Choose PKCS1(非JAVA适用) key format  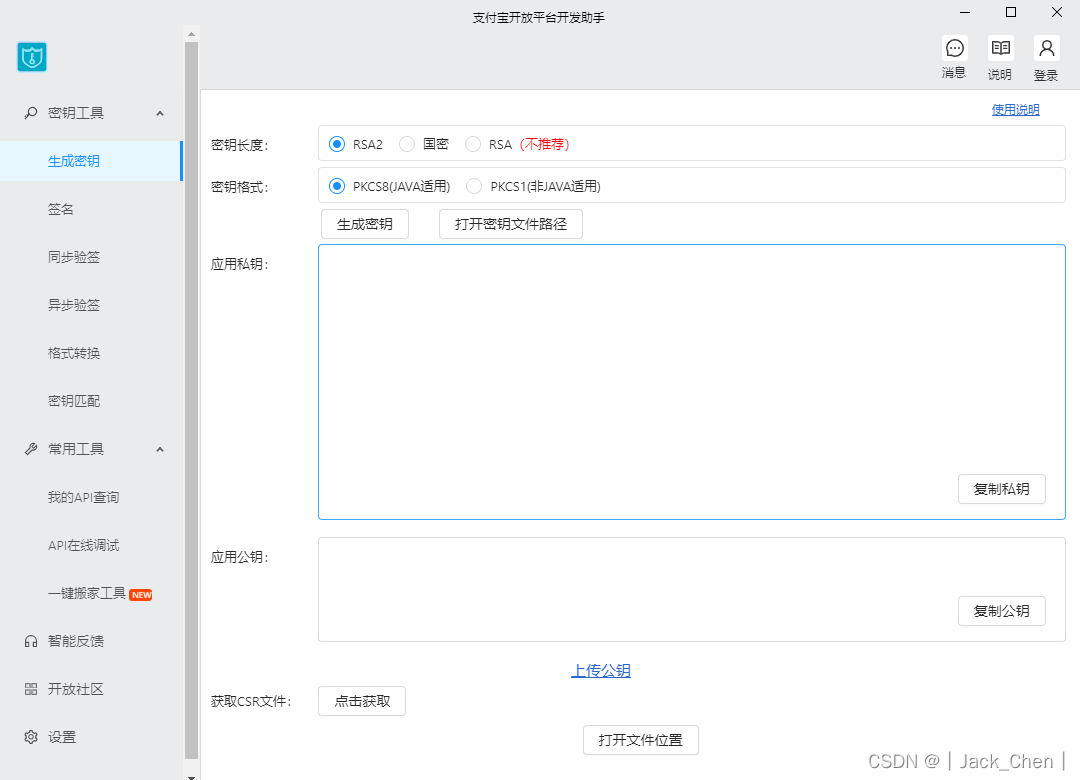[x=474, y=186]
